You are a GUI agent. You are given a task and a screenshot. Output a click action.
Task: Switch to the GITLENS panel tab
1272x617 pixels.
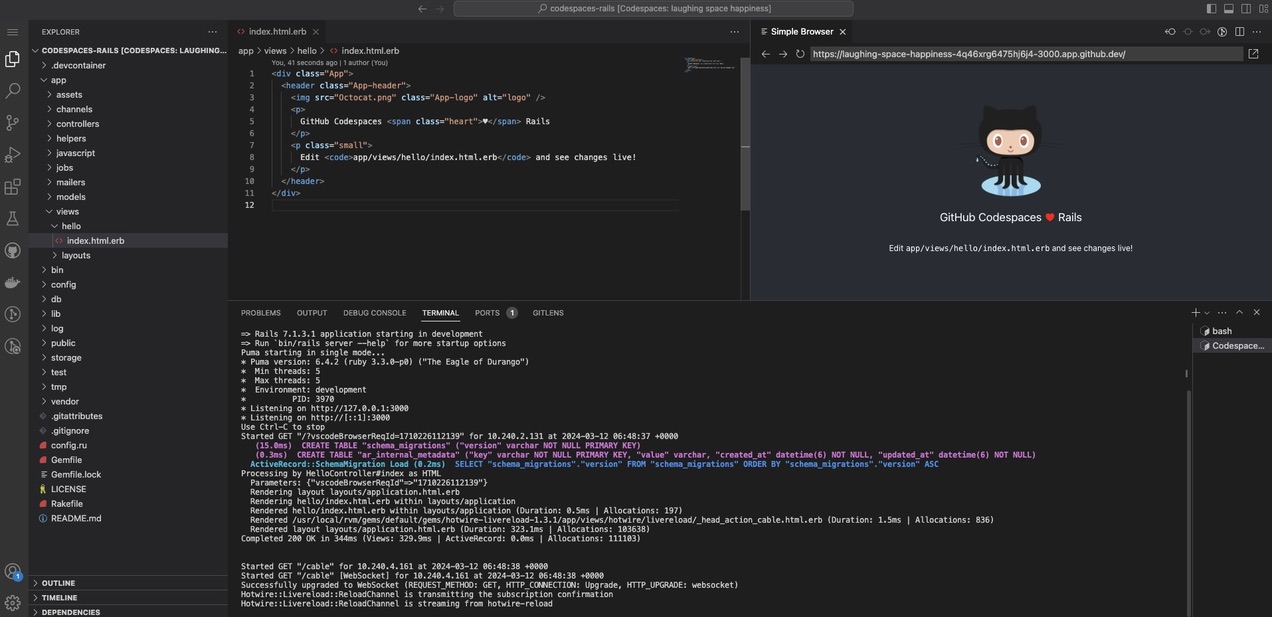pyautogui.click(x=548, y=313)
